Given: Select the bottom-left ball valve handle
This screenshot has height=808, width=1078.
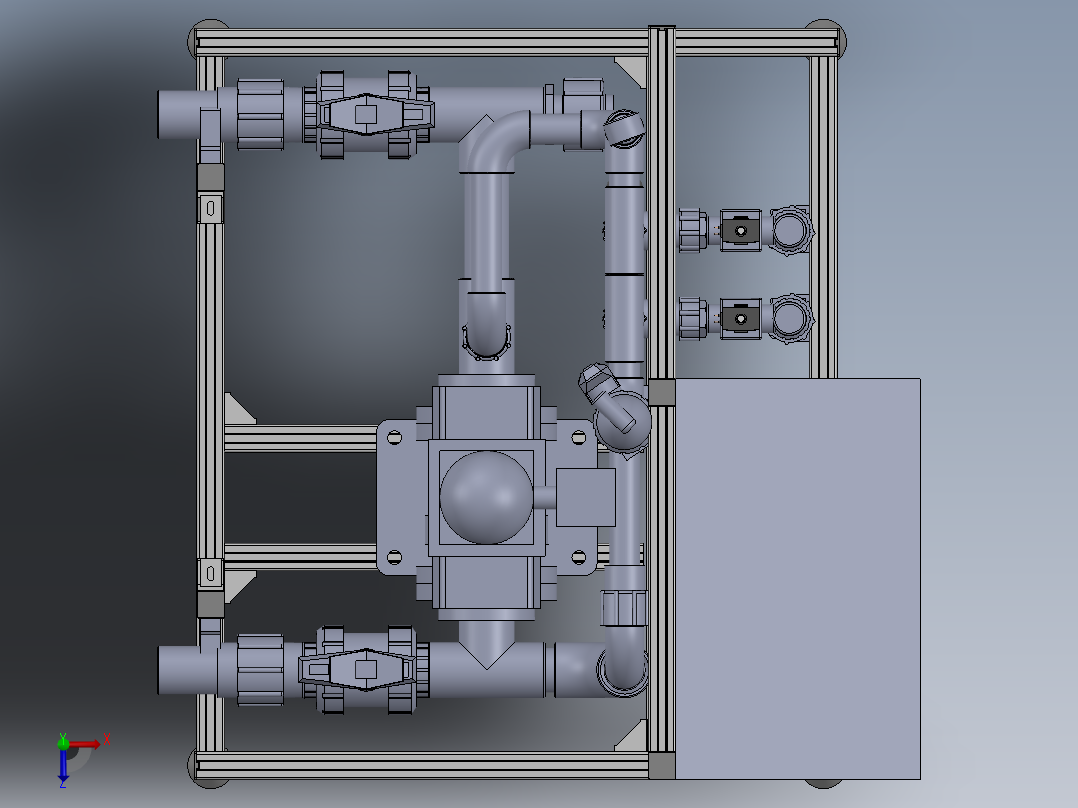Looking at the screenshot, I should pos(358,669).
